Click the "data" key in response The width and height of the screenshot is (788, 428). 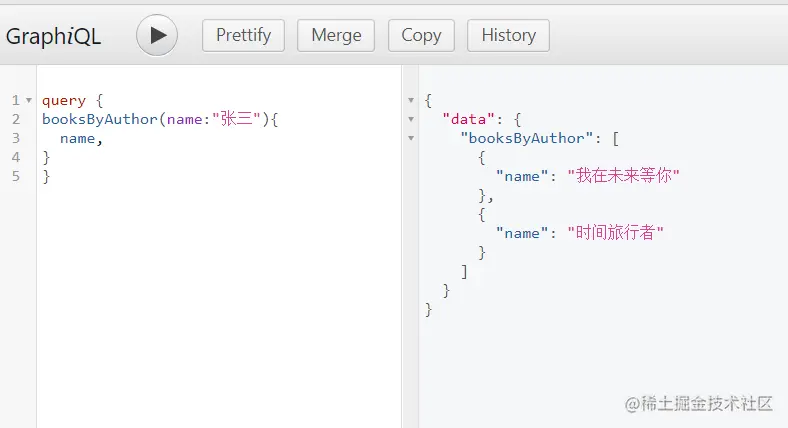pyautogui.click(x=468, y=120)
